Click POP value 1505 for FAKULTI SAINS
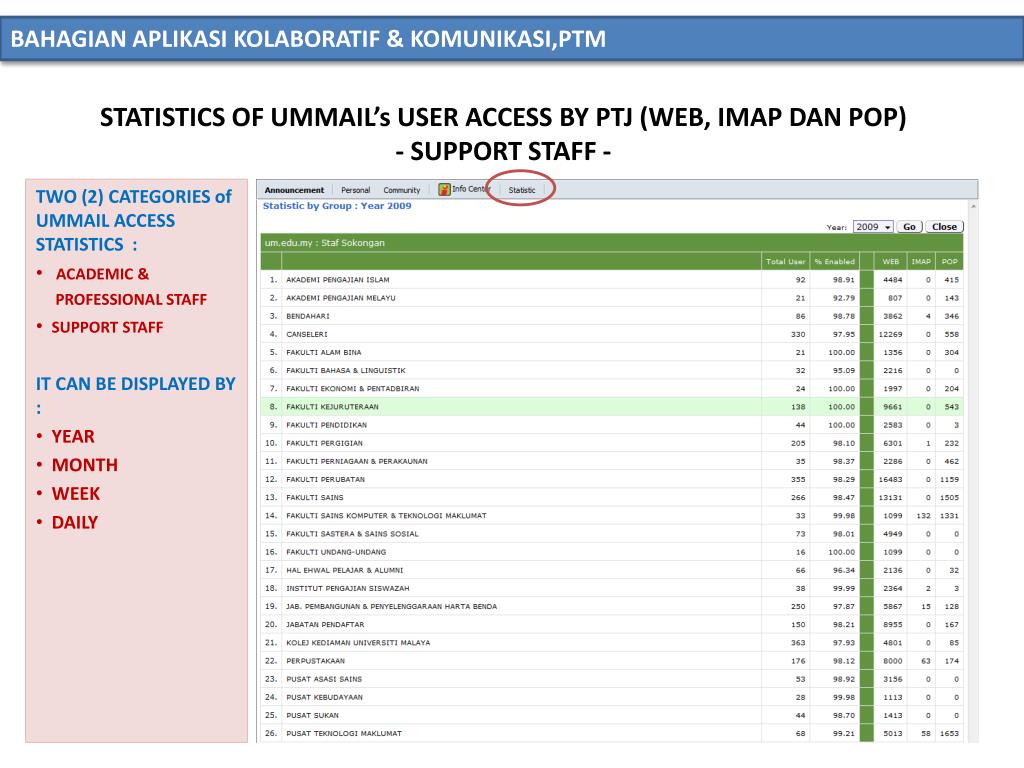1024x768 pixels. click(950, 498)
